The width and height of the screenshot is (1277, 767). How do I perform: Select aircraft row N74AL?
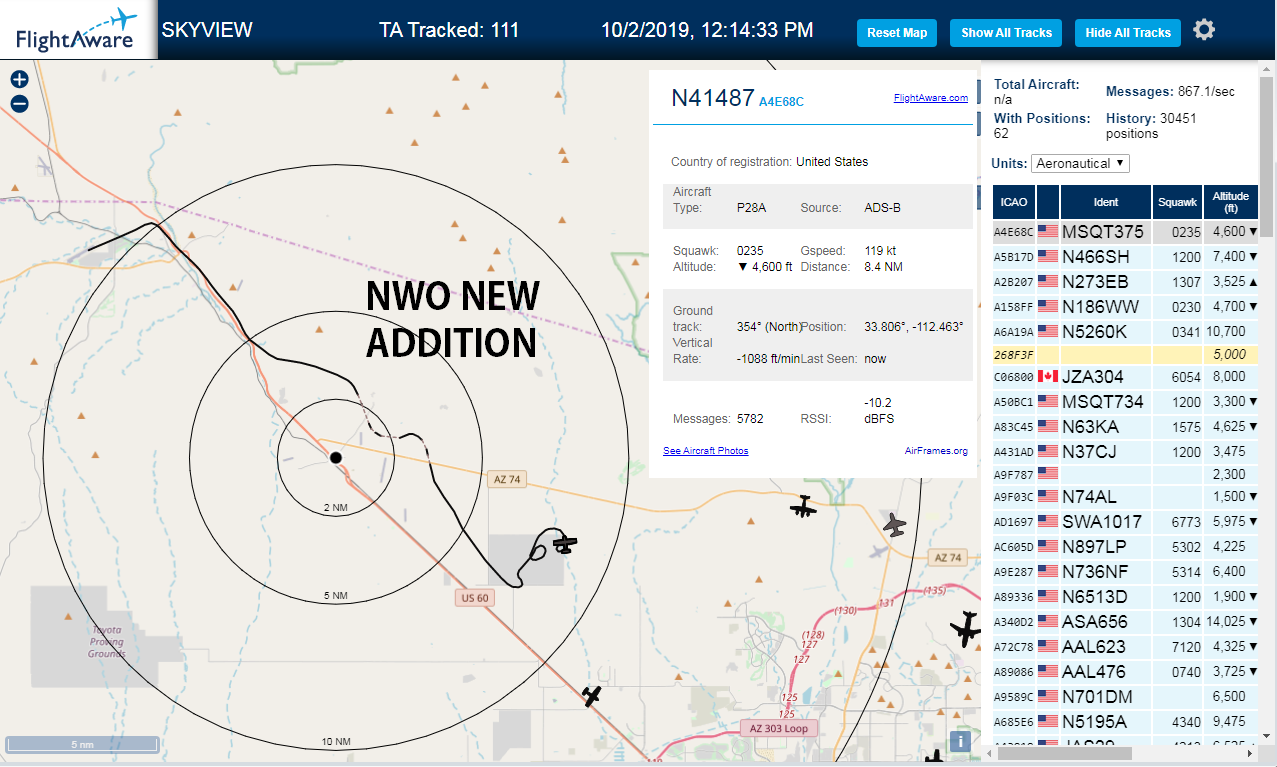point(1126,497)
